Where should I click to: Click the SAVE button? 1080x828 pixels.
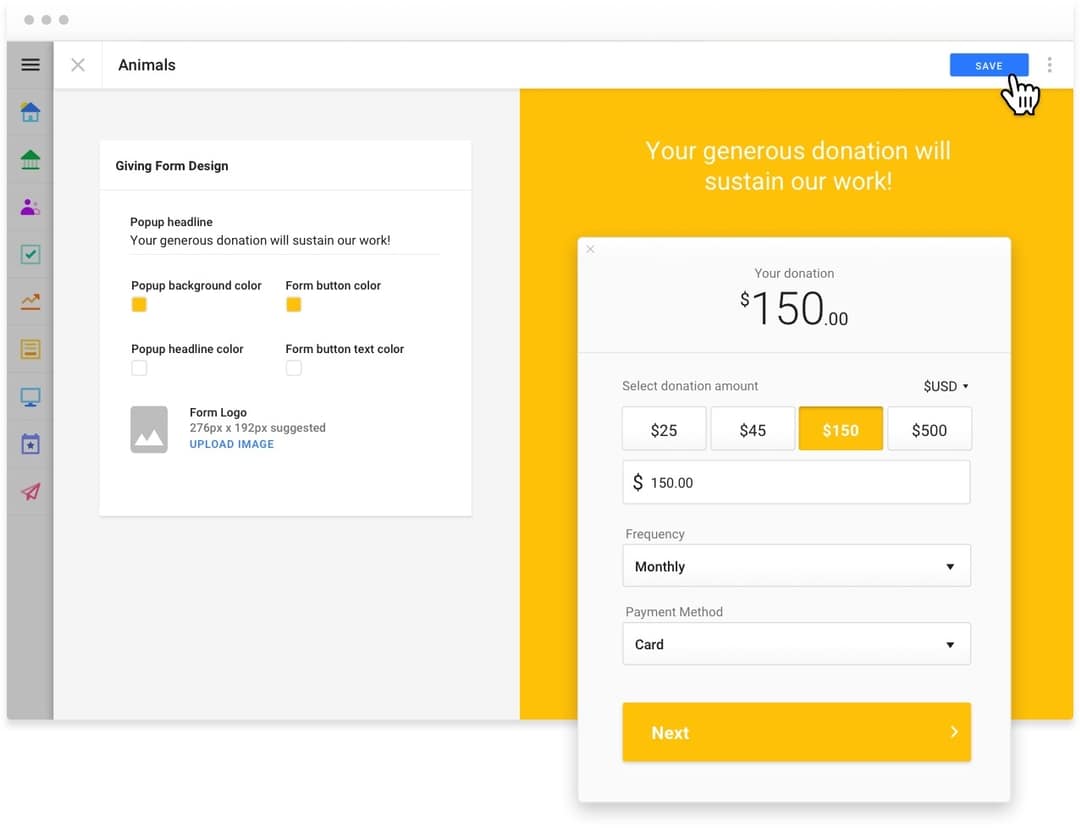coord(988,64)
